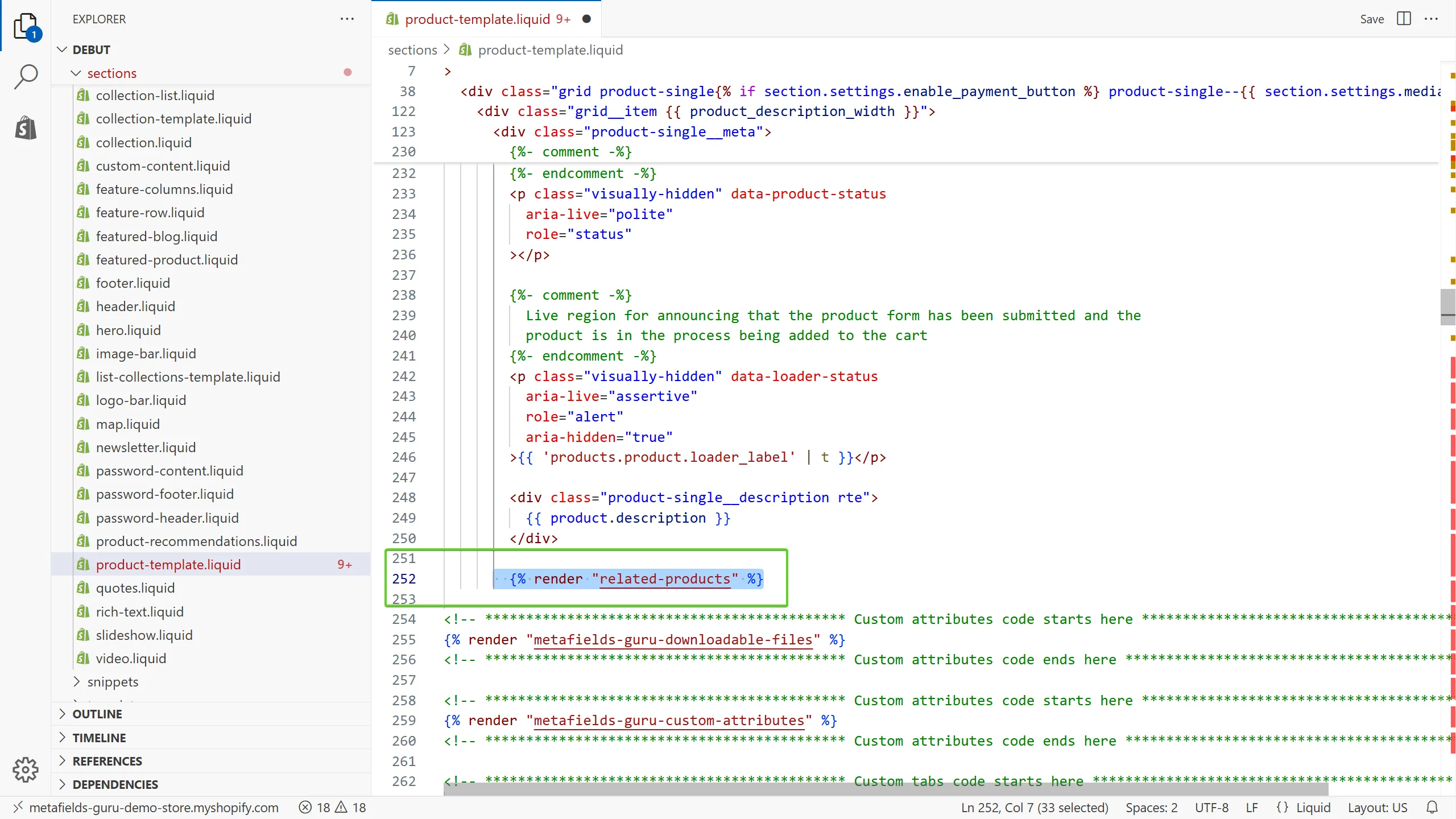Screen dimensions: 1456x819
Task: Open image-bar.liquid file
Action: tap(146, 353)
